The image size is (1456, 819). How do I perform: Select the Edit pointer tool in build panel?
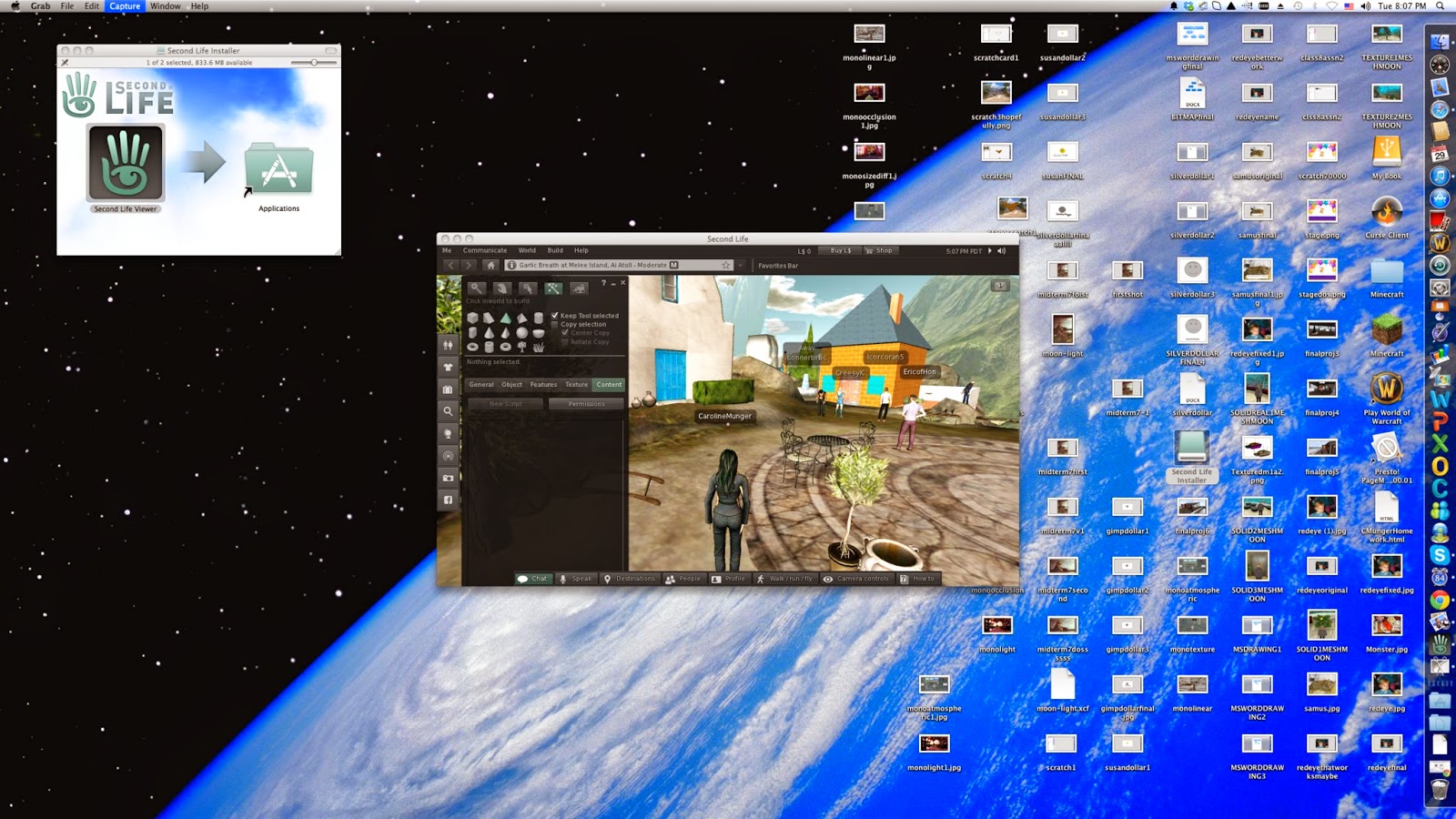coord(528,288)
